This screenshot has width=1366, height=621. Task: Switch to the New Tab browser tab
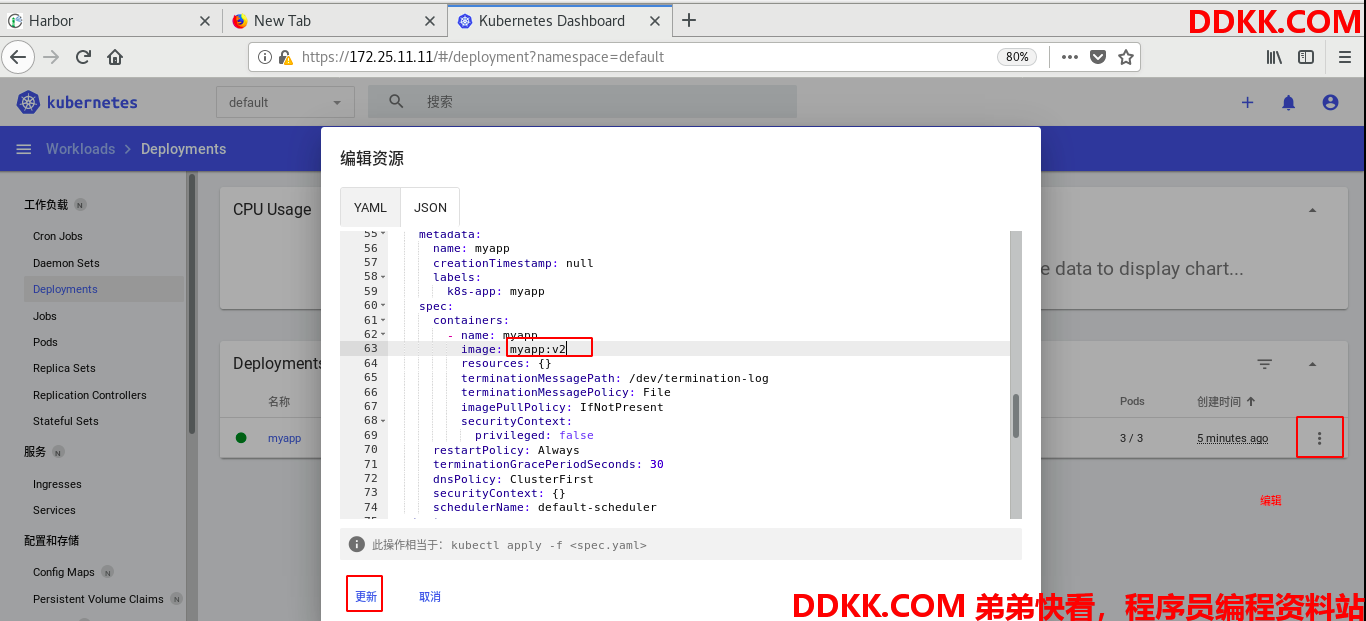[x=334, y=20]
